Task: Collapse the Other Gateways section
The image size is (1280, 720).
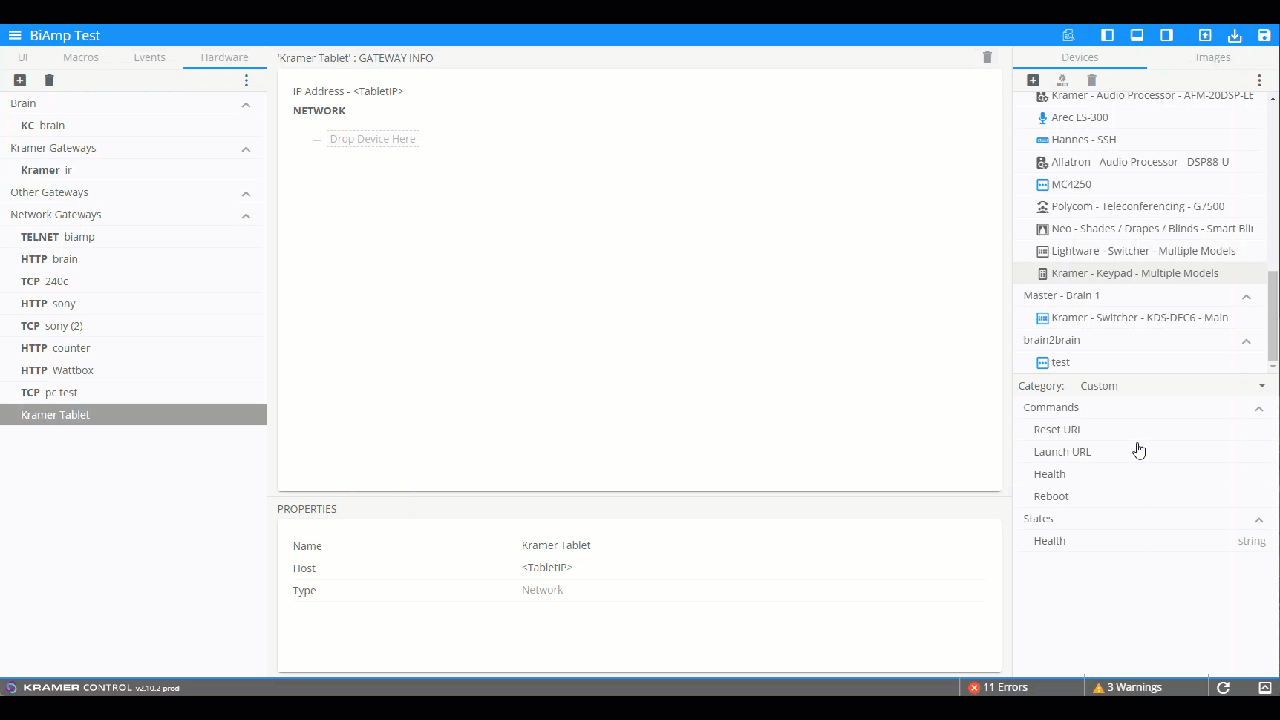Action: point(246,193)
